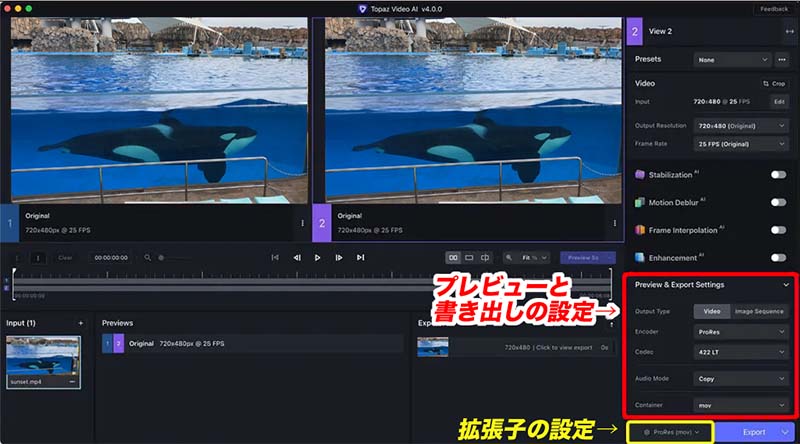Open the Audio Mode dropdown
The image size is (800, 444).
coord(741,379)
